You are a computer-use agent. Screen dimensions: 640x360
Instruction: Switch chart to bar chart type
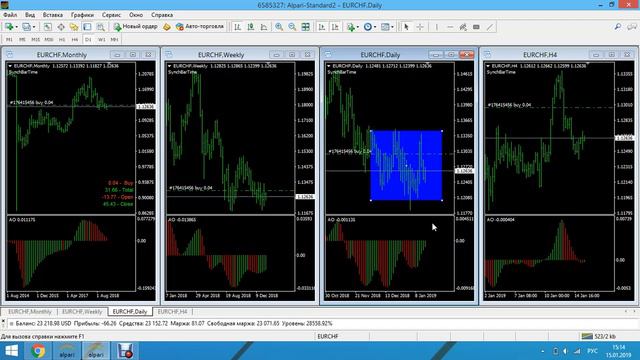pyautogui.click(x=238, y=27)
